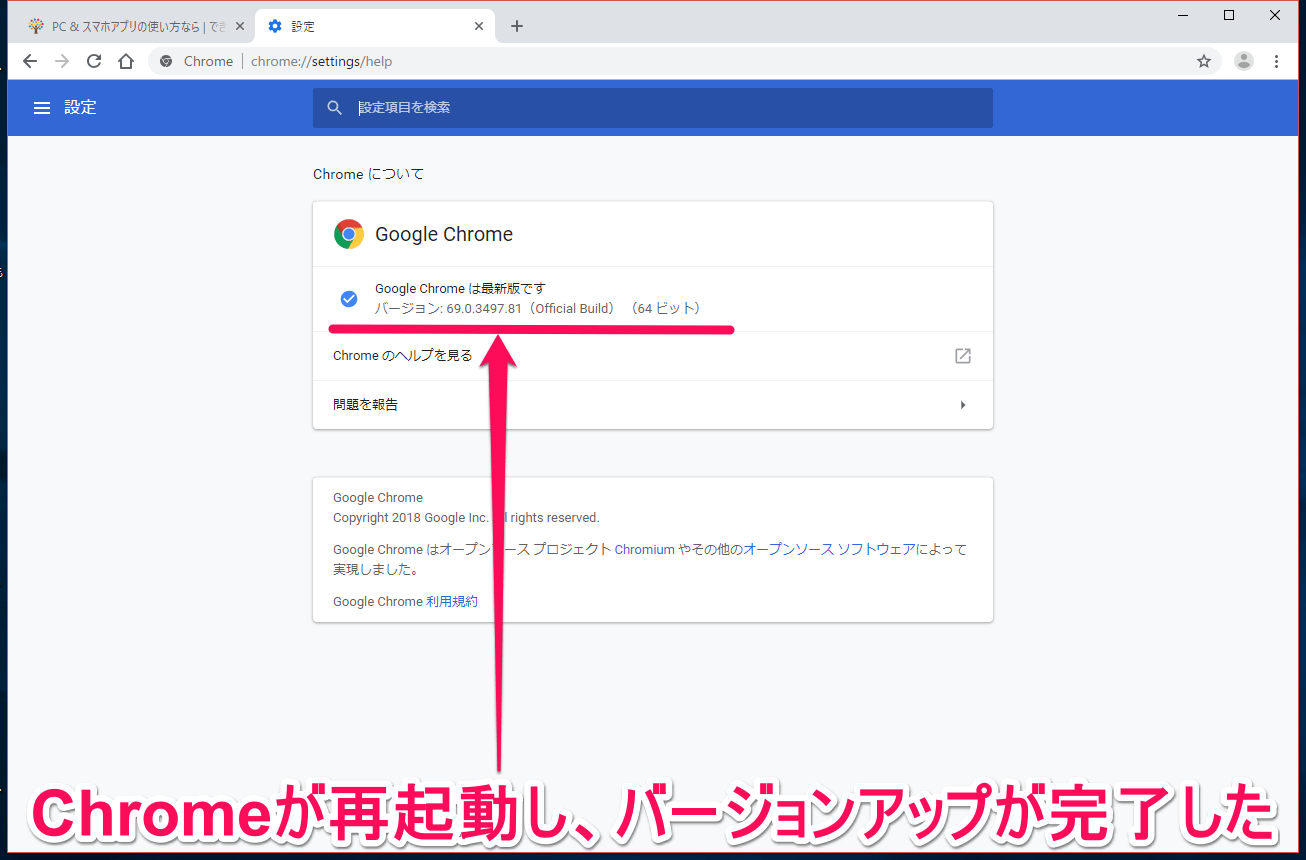1306x860 pixels.
Task: Open the 利用規約 terms link
Action: tap(452, 601)
